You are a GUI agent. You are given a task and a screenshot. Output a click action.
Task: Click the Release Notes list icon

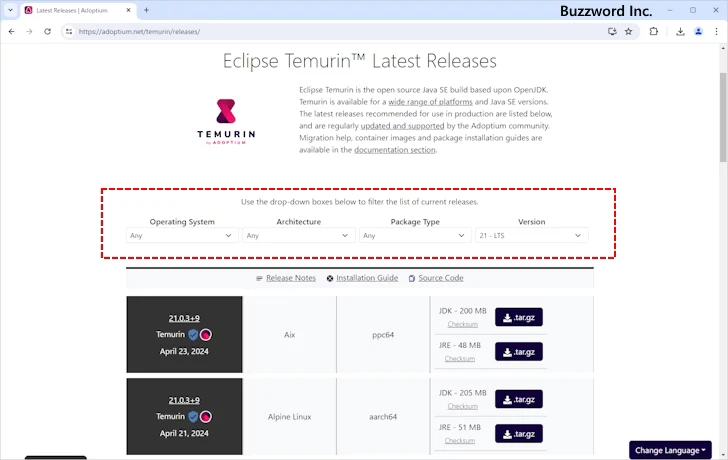pos(259,279)
